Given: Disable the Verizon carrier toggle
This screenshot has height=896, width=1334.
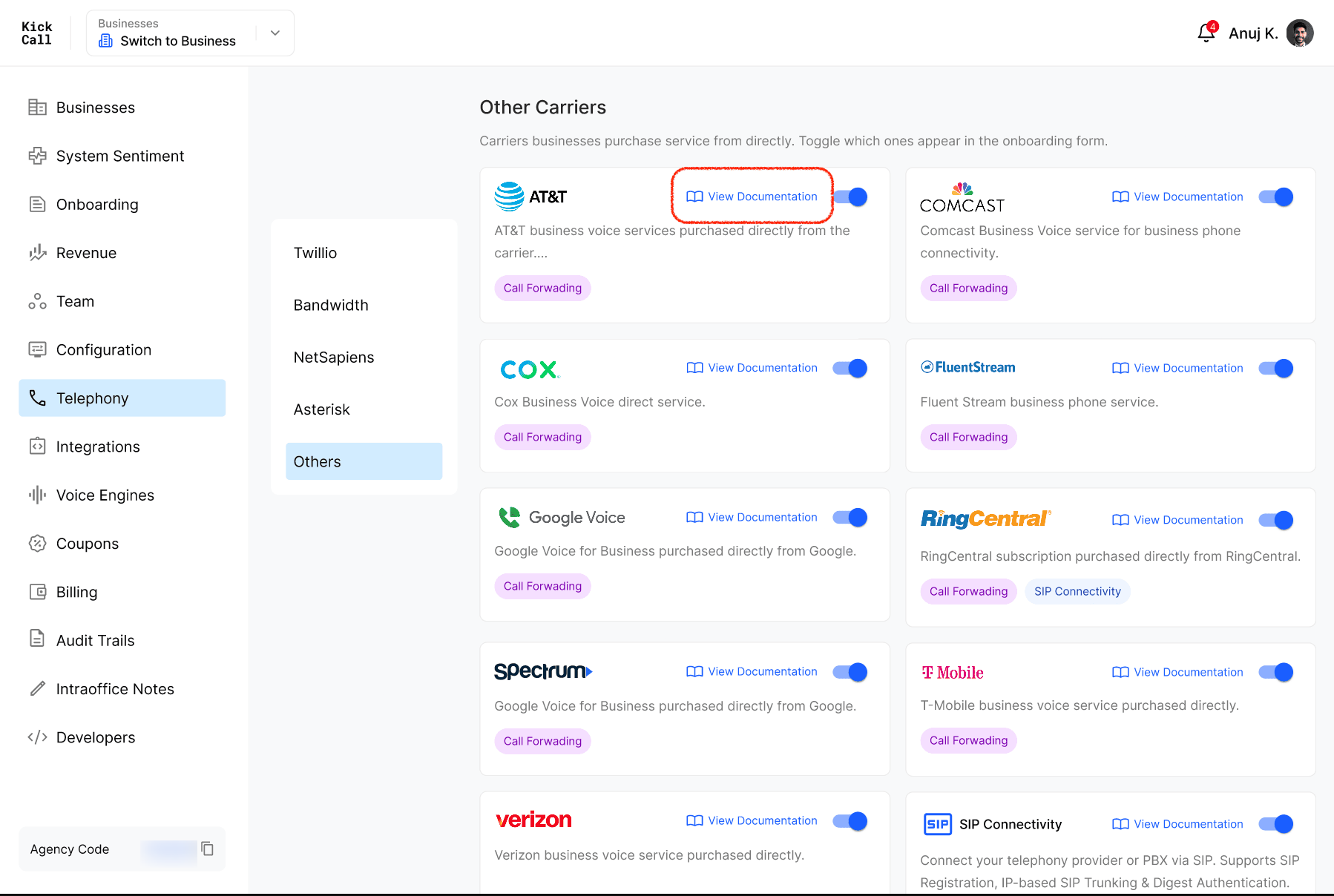Looking at the screenshot, I should click(x=850, y=821).
